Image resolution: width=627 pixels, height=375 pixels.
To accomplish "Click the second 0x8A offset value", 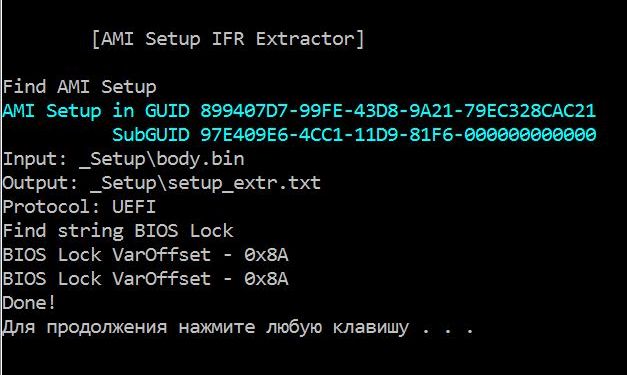I will 266,279.
